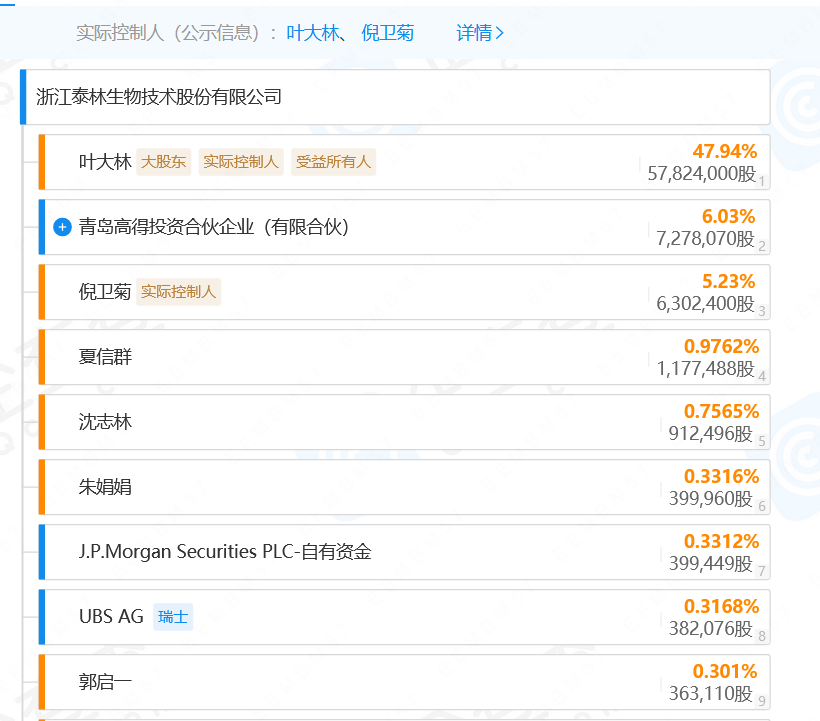Click the 6.03% shareholding percentage
The width and height of the screenshot is (820, 721).
coord(728,216)
